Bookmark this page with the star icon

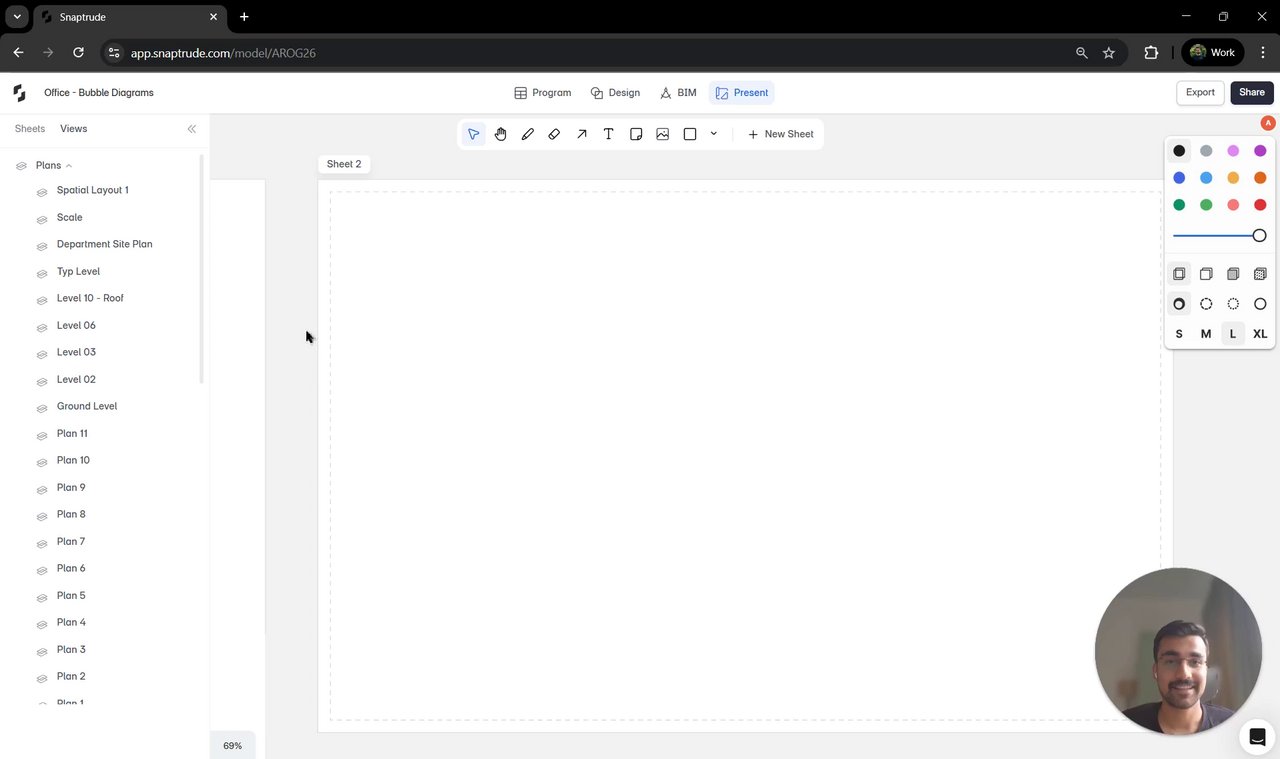[1109, 53]
